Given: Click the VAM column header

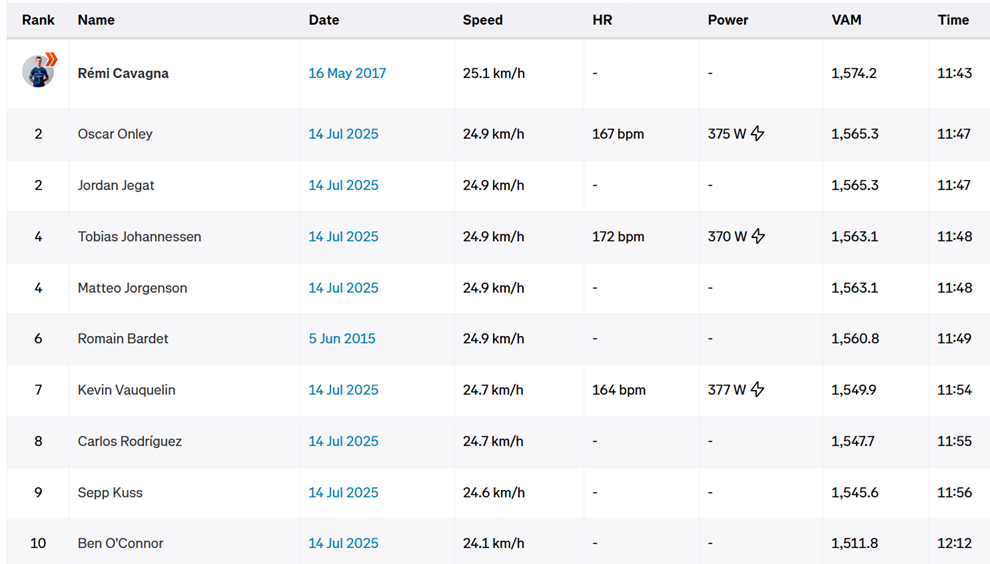Looking at the screenshot, I should tap(846, 20).
